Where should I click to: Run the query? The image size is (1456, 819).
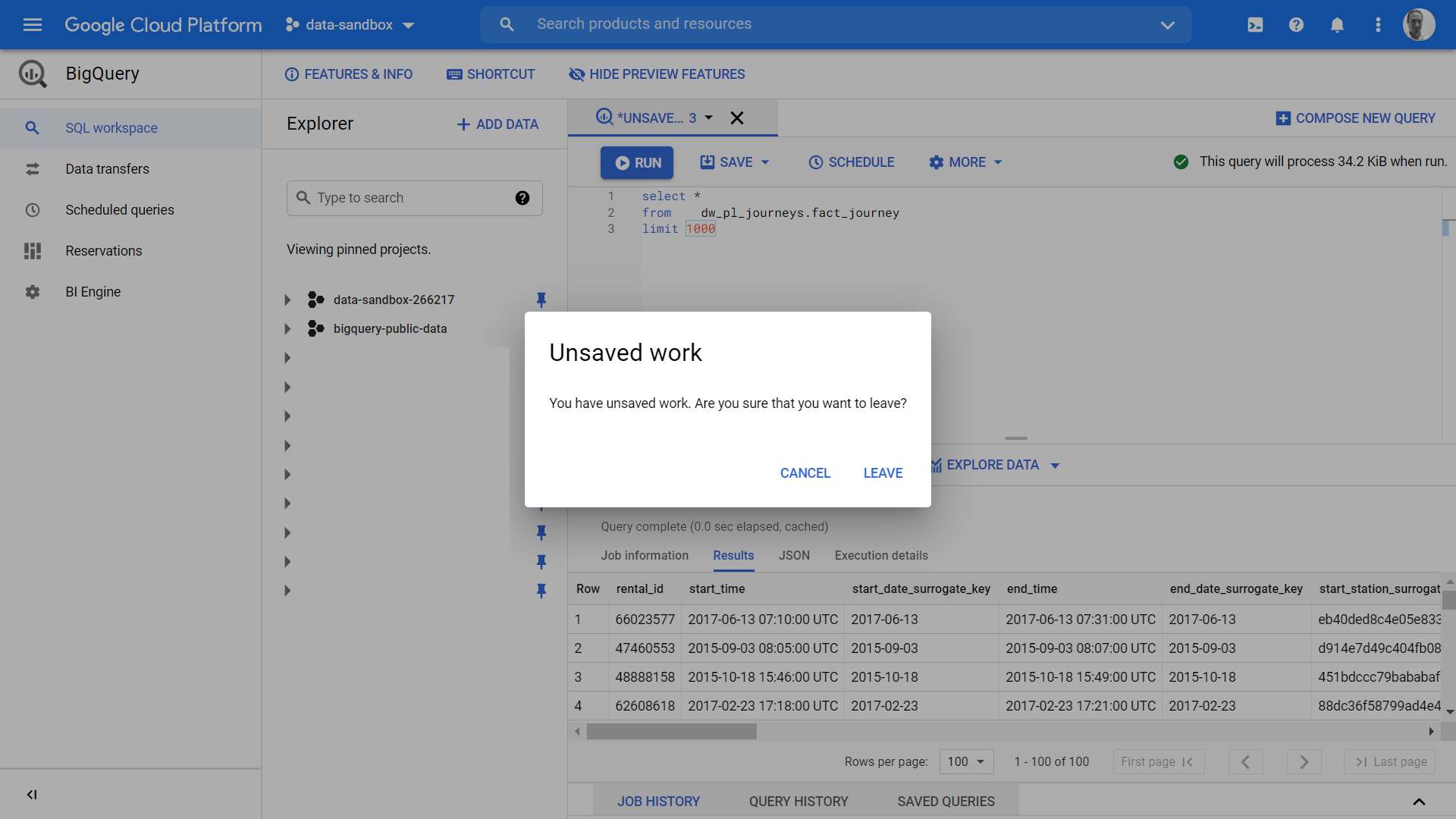click(637, 162)
